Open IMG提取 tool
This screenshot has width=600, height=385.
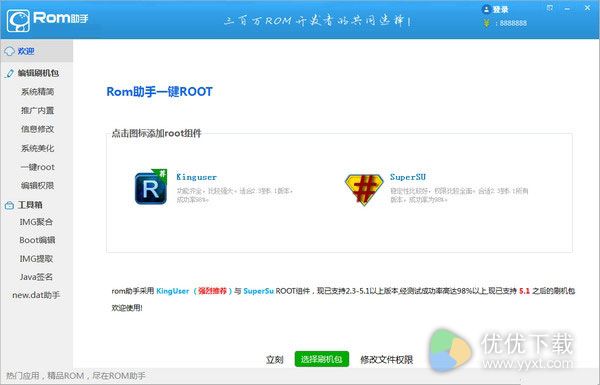(36, 259)
